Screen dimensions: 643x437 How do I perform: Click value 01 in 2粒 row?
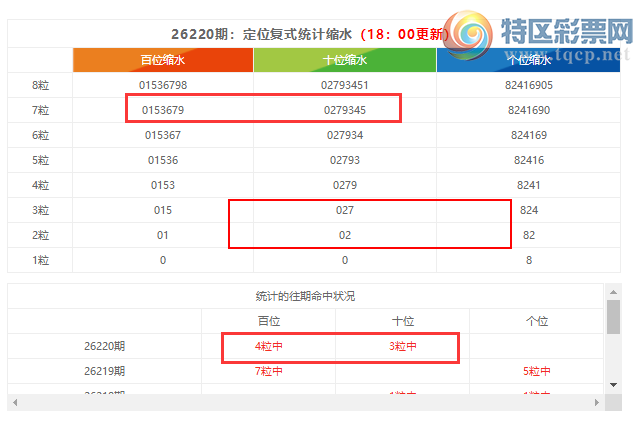pos(163,235)
